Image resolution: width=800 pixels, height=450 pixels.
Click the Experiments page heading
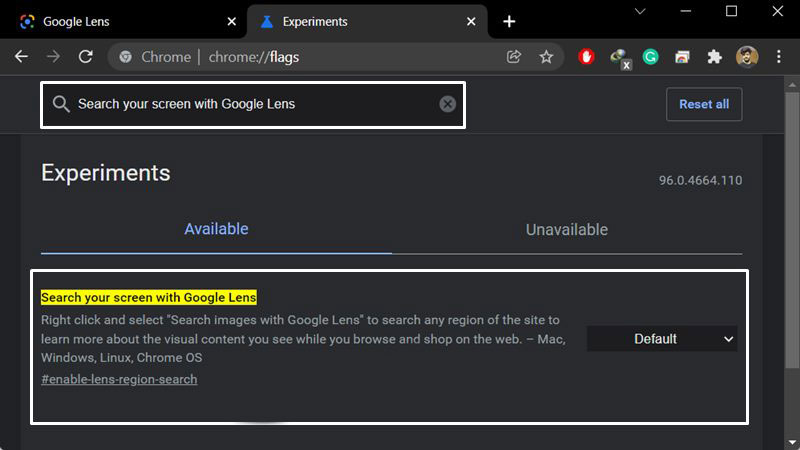point(106,173)
